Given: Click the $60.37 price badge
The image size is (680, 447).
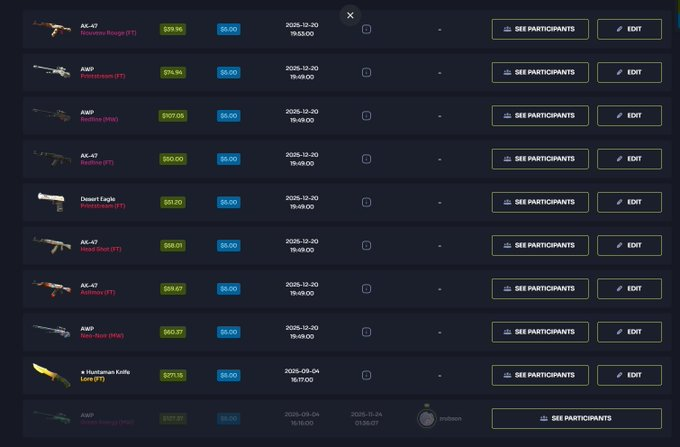Looking at the screenshot, I should pos(173,332).
